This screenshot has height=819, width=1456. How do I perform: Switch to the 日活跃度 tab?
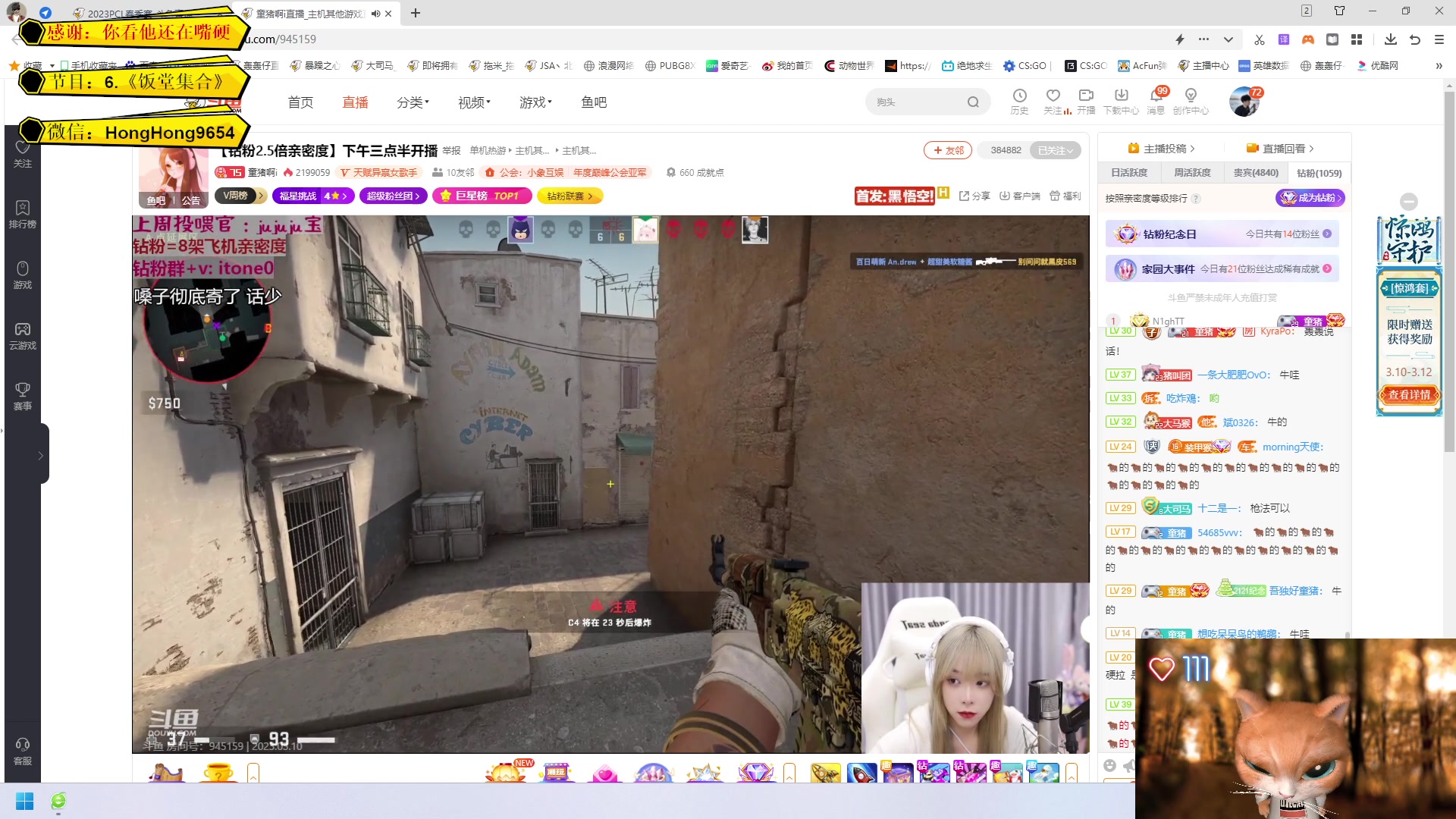1129,173
